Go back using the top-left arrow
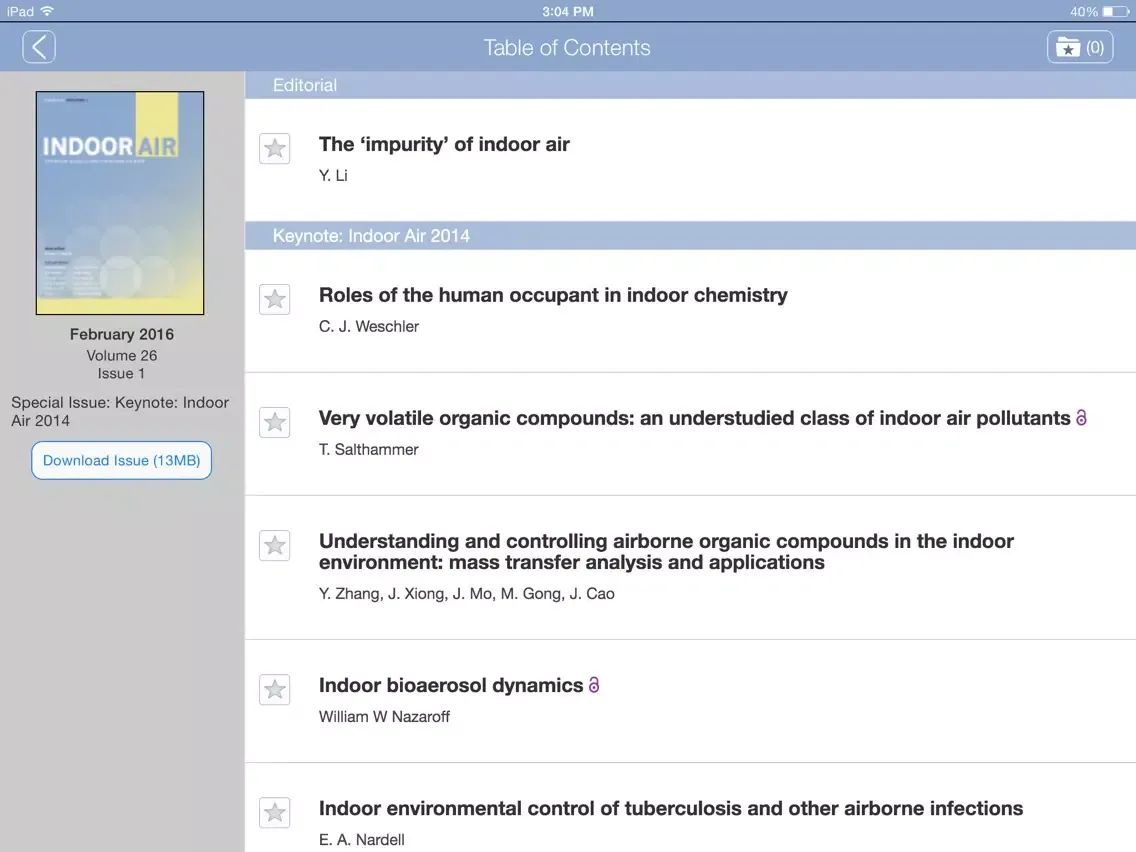This screenshot has width=1136, height=852. [x=39, y=47]
